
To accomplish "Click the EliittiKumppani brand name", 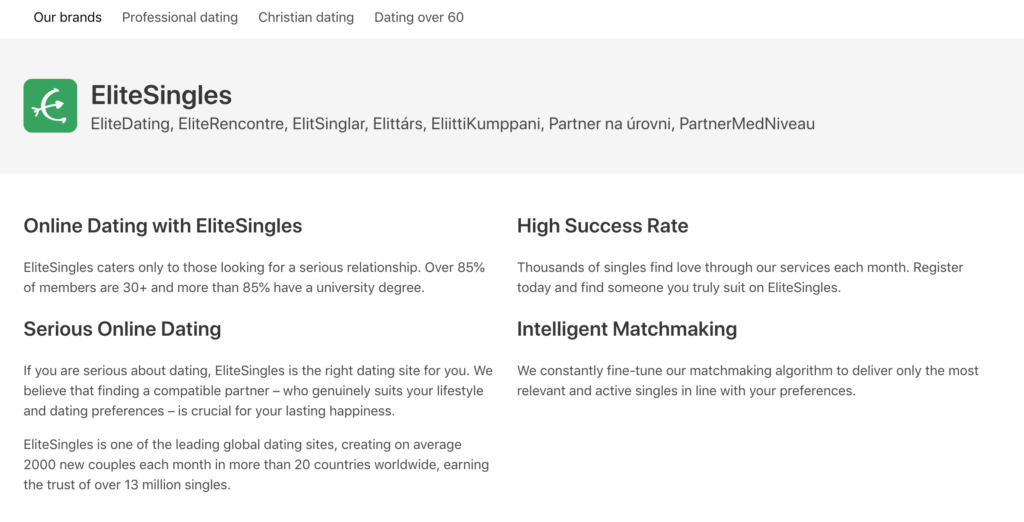I will point(485,123).
